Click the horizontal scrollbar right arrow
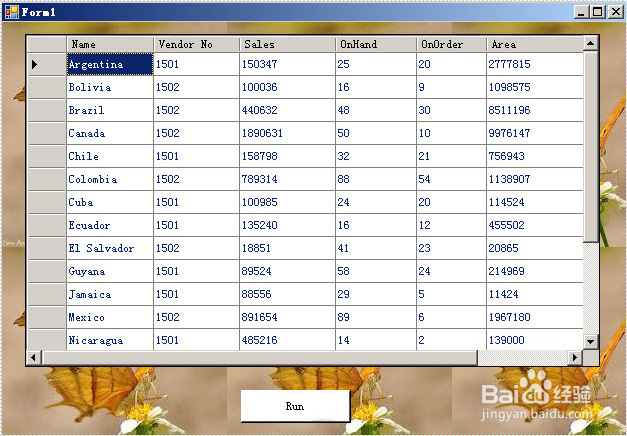The width and height of the screenshot is (627, 436). pyautogui.click(x=575, y=357)
